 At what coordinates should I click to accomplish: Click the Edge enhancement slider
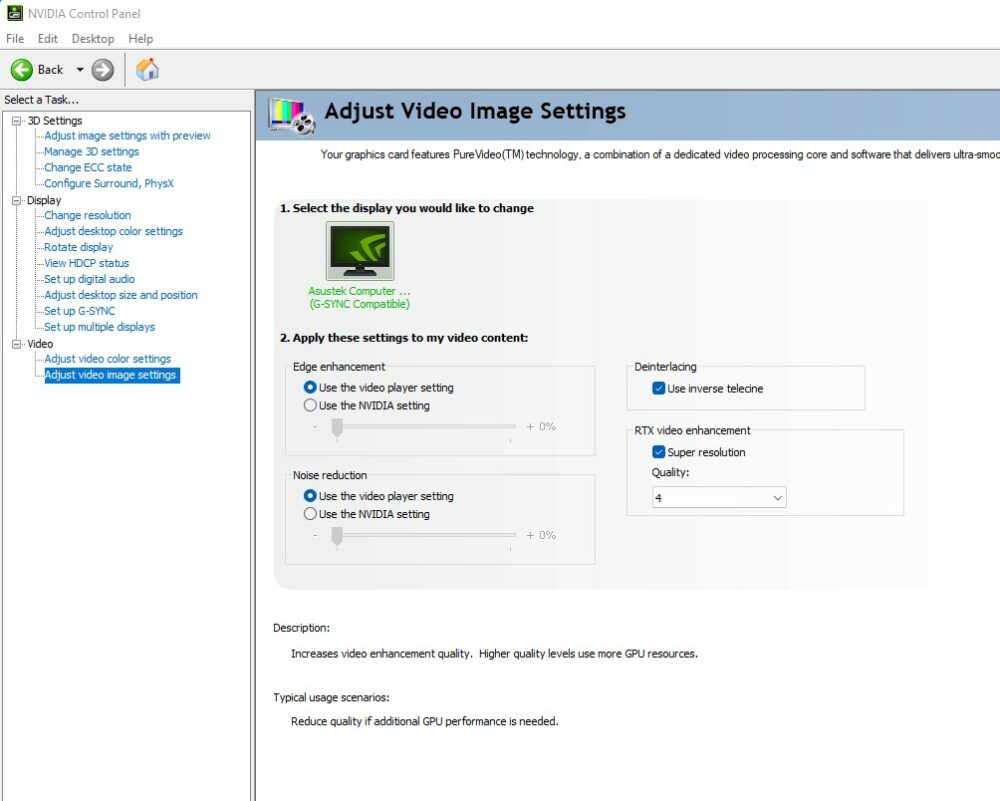point(337,427)
